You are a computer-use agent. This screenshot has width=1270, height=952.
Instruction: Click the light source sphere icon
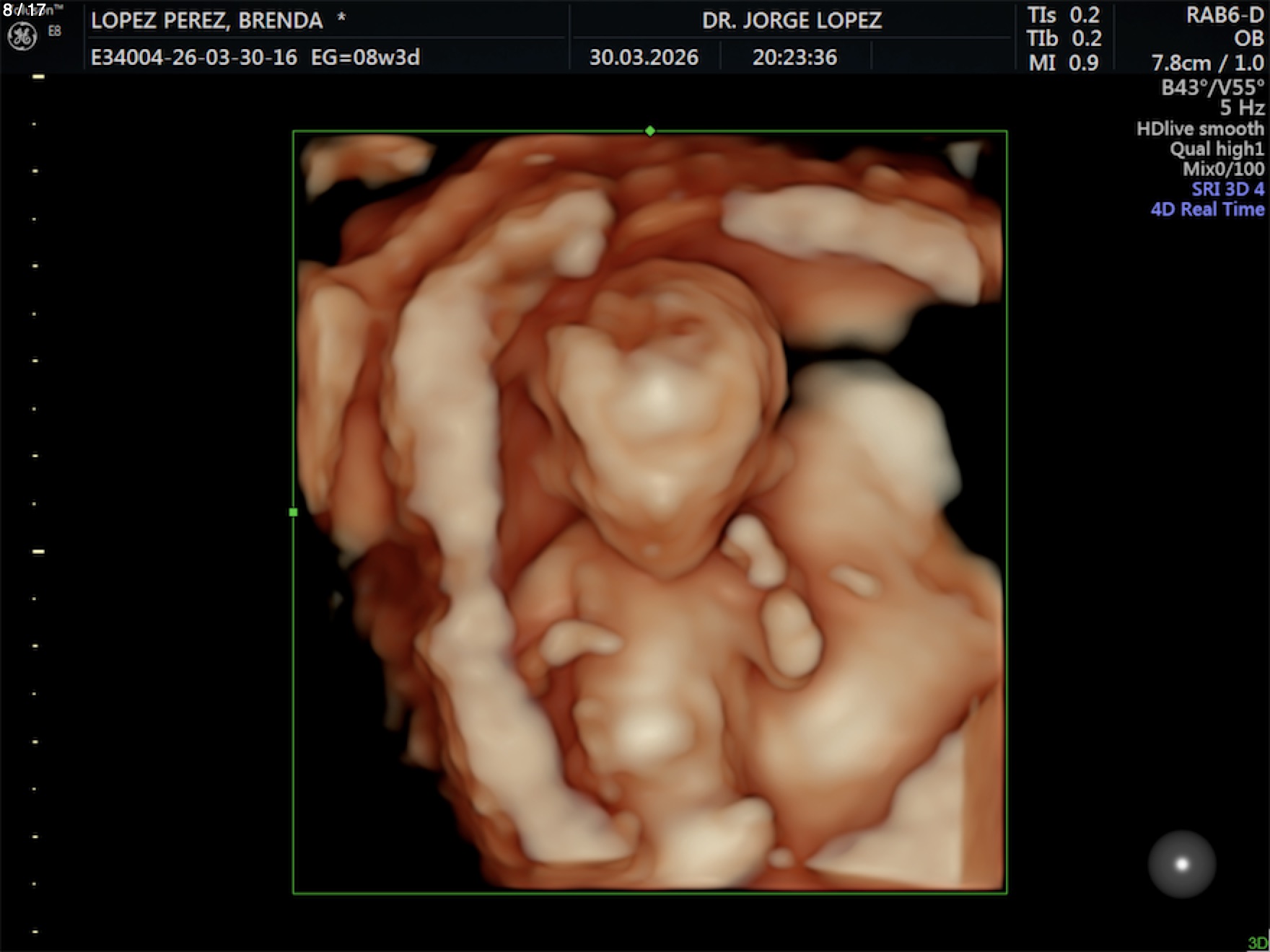[1181, 864]
